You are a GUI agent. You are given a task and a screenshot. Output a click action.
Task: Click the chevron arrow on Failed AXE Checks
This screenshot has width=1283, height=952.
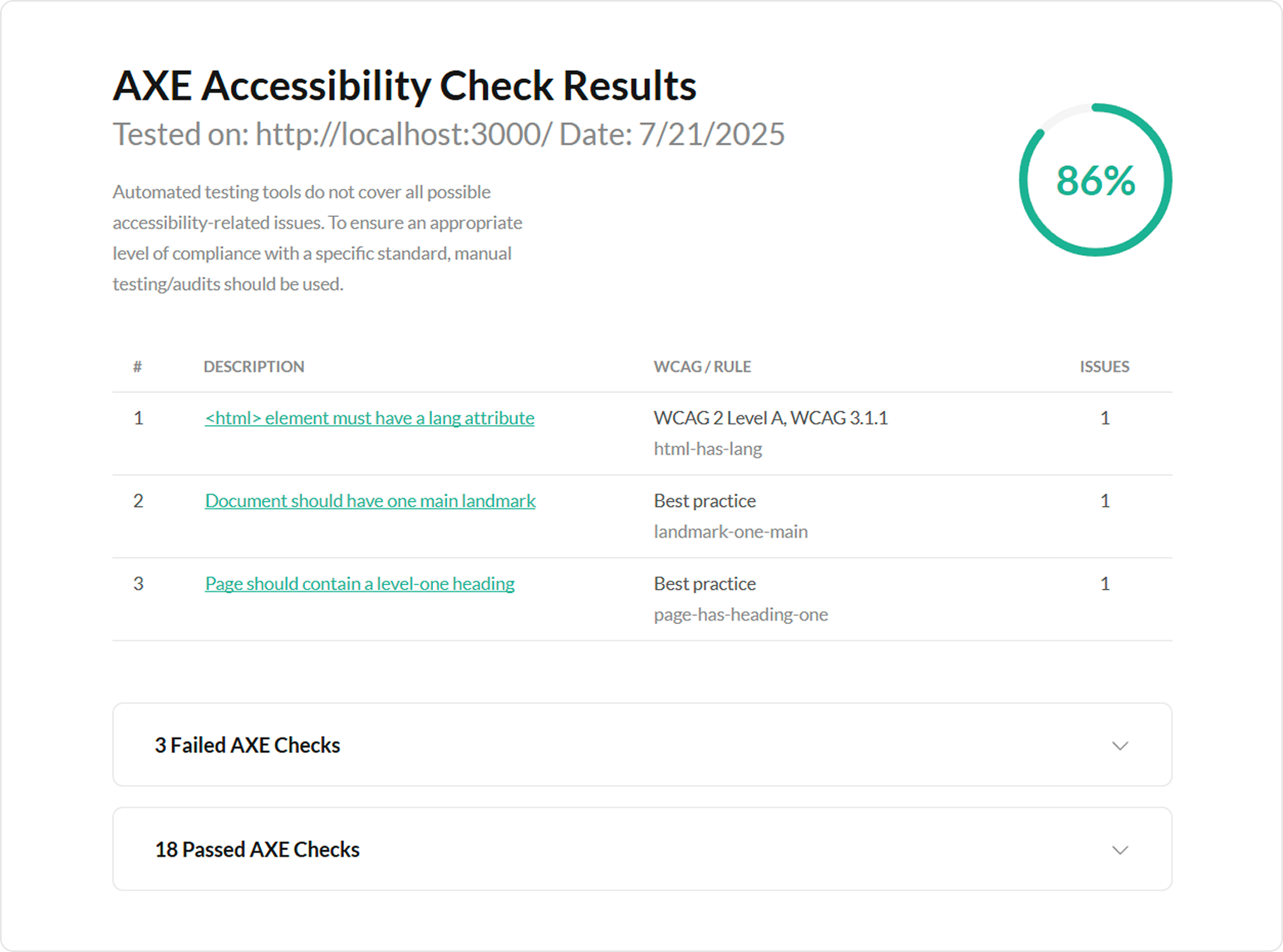tap(1120, 745)
